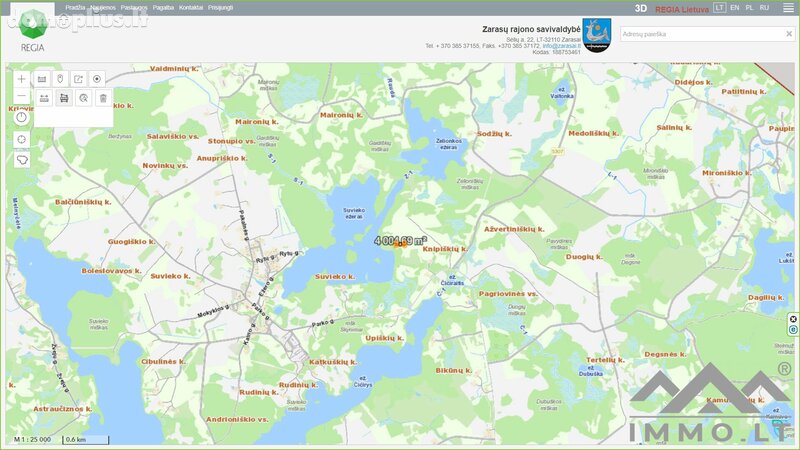Open the hamburger menu at top right
This screenshot has height=450, width=800.
pos(788,8)
